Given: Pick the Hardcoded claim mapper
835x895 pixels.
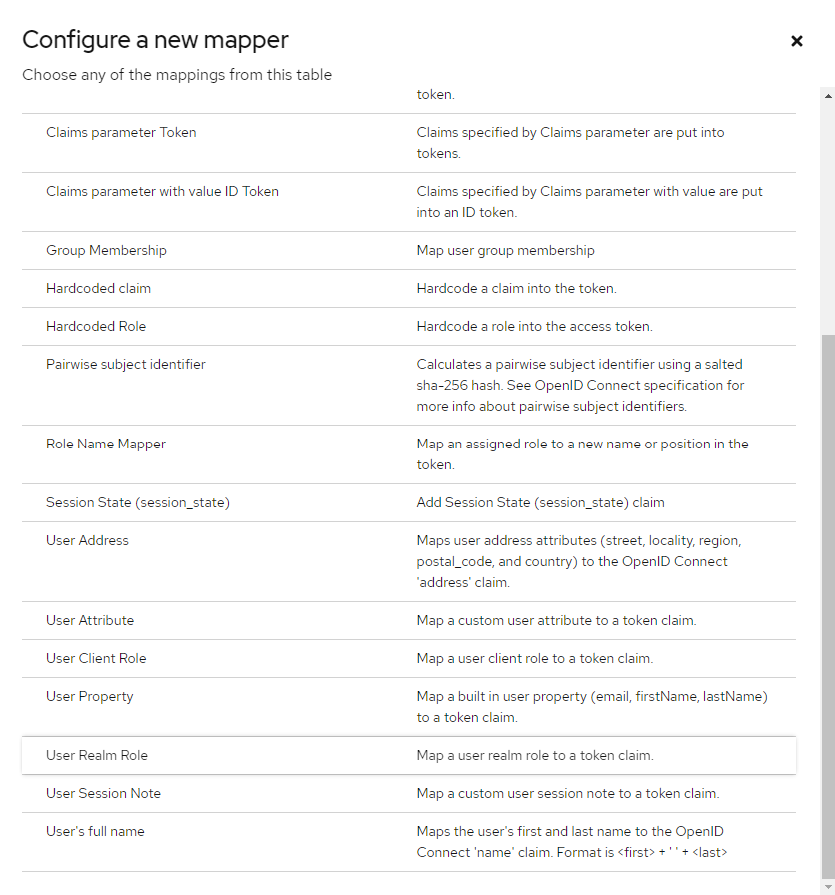Looking at the screenshot, I should (x=98, y=289).
